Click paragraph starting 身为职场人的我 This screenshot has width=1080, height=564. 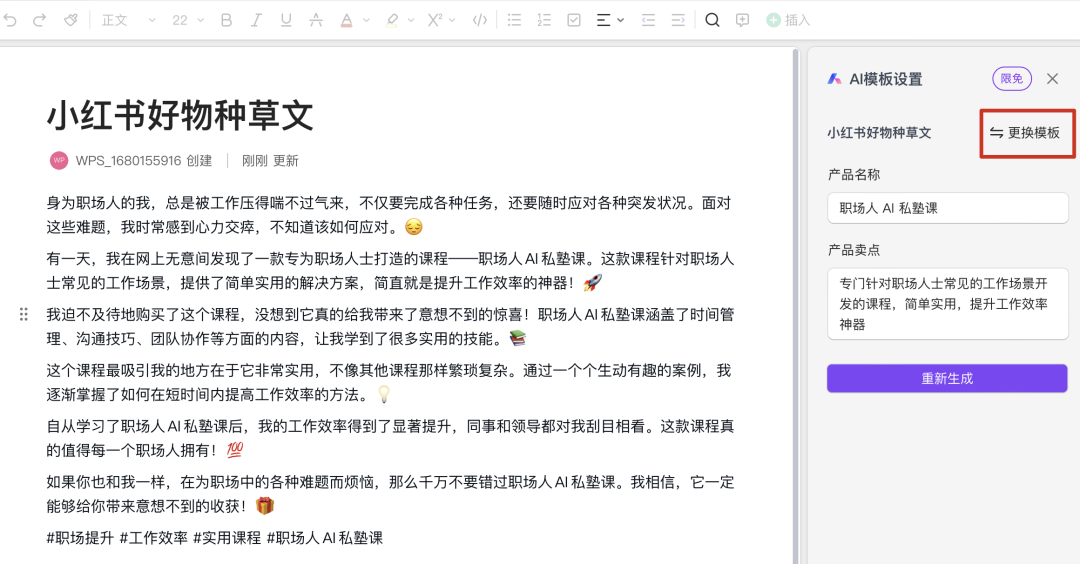click(x=390, y=215)
